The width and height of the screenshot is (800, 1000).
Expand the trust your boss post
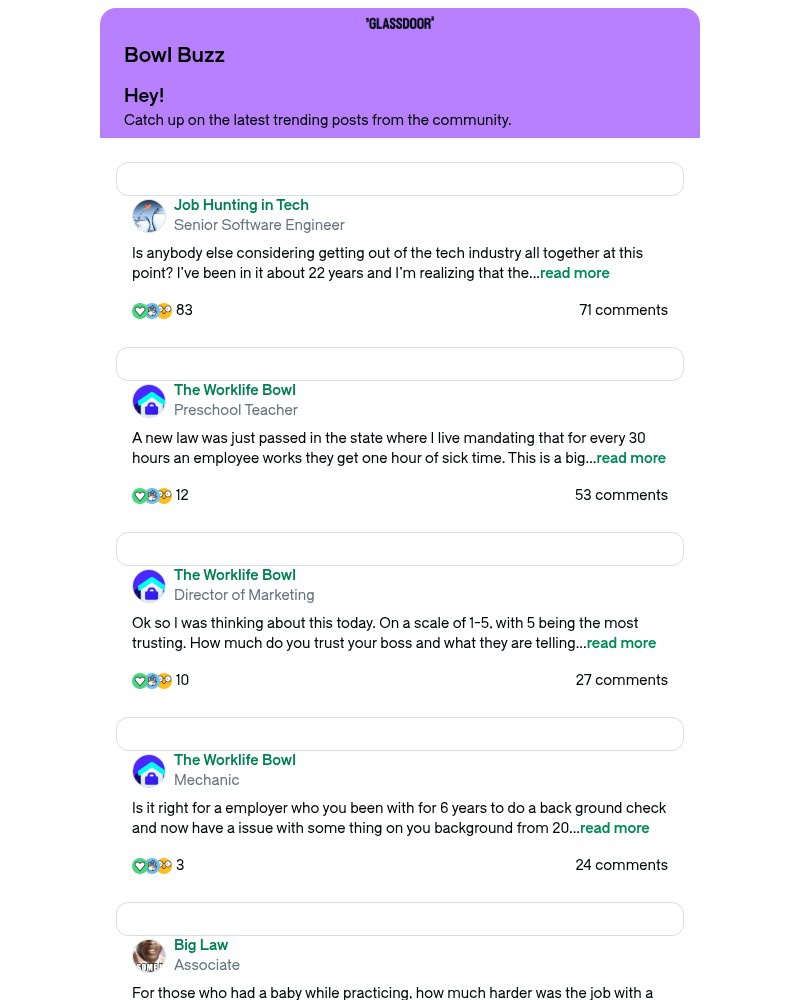621,643
